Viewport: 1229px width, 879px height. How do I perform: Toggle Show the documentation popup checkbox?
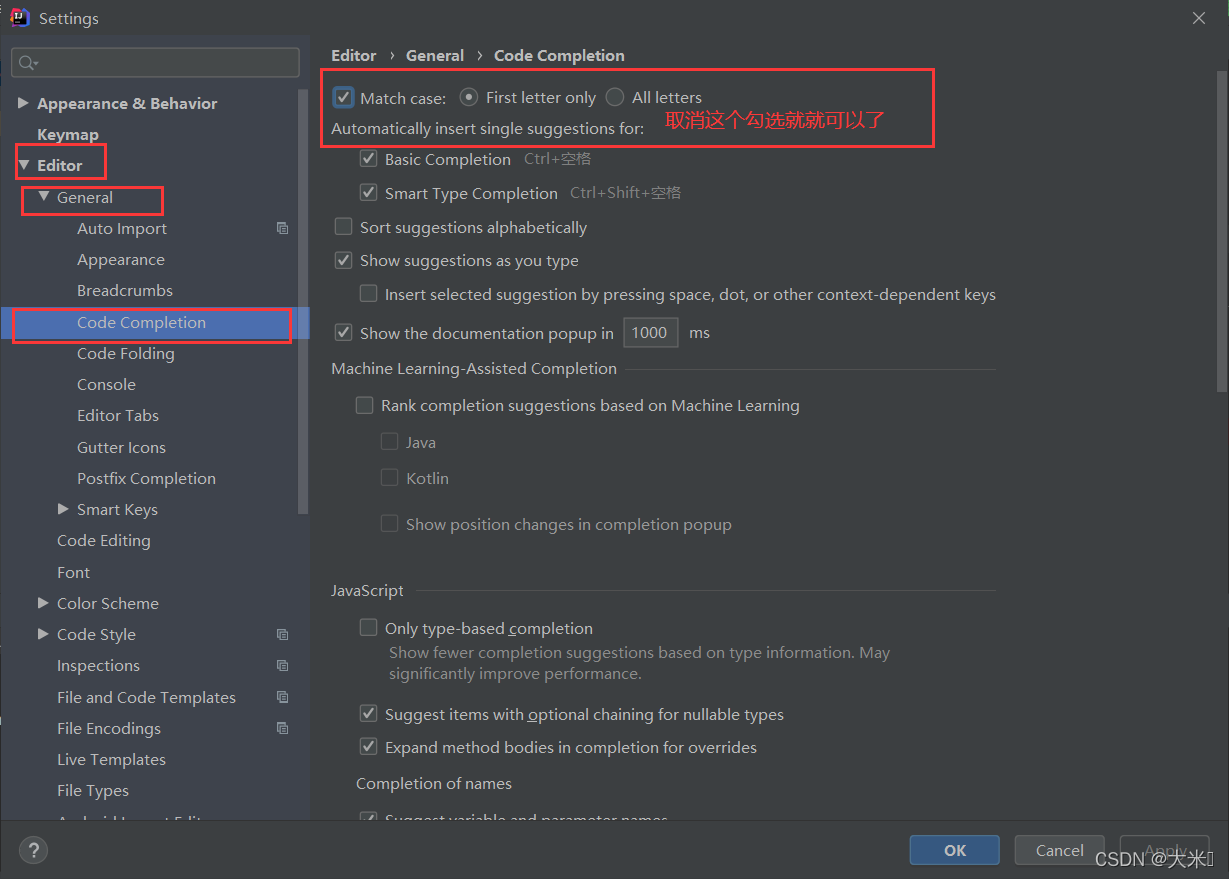[x=343, y=333]
